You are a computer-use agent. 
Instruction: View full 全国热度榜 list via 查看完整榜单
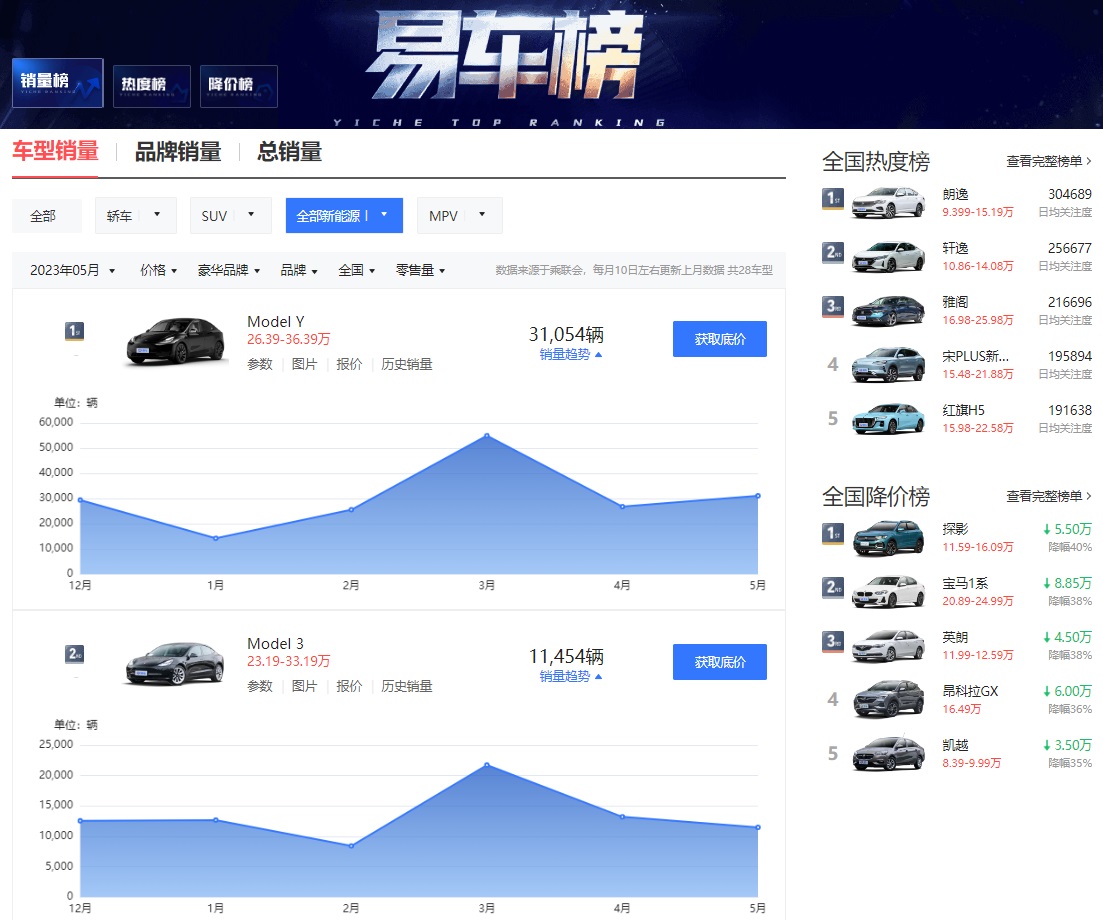pos(1048,161)
